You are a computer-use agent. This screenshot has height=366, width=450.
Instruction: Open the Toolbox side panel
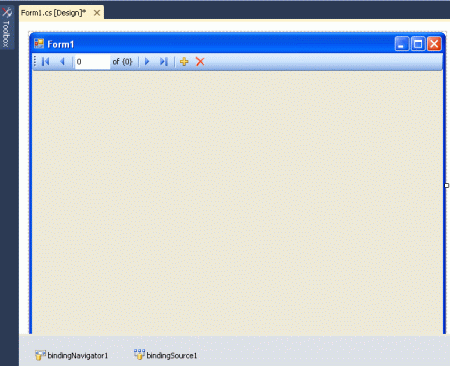tap(6, 28)
